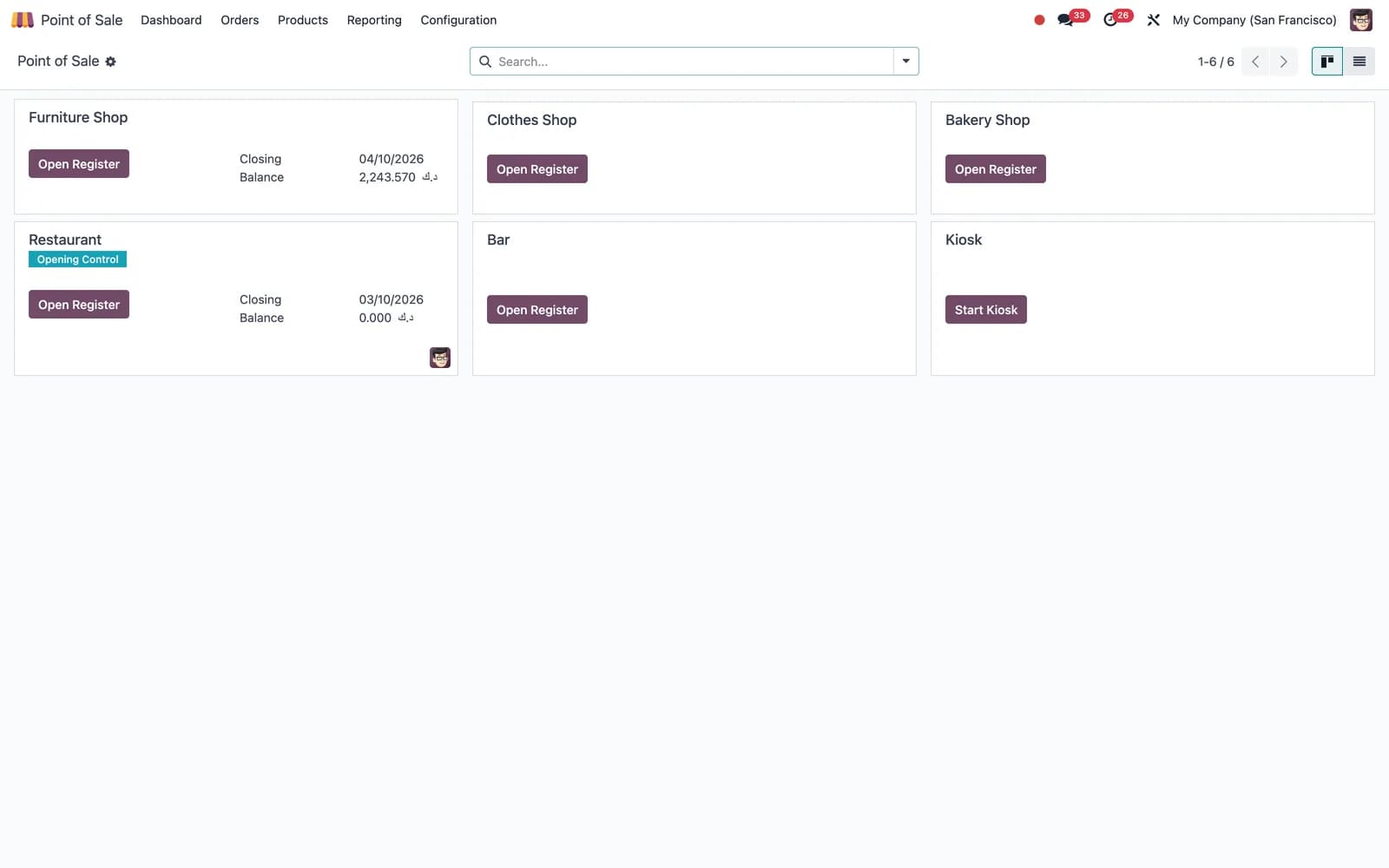Open Register for Bakery Shop
1389x868 pixels.
coord(996,169)
